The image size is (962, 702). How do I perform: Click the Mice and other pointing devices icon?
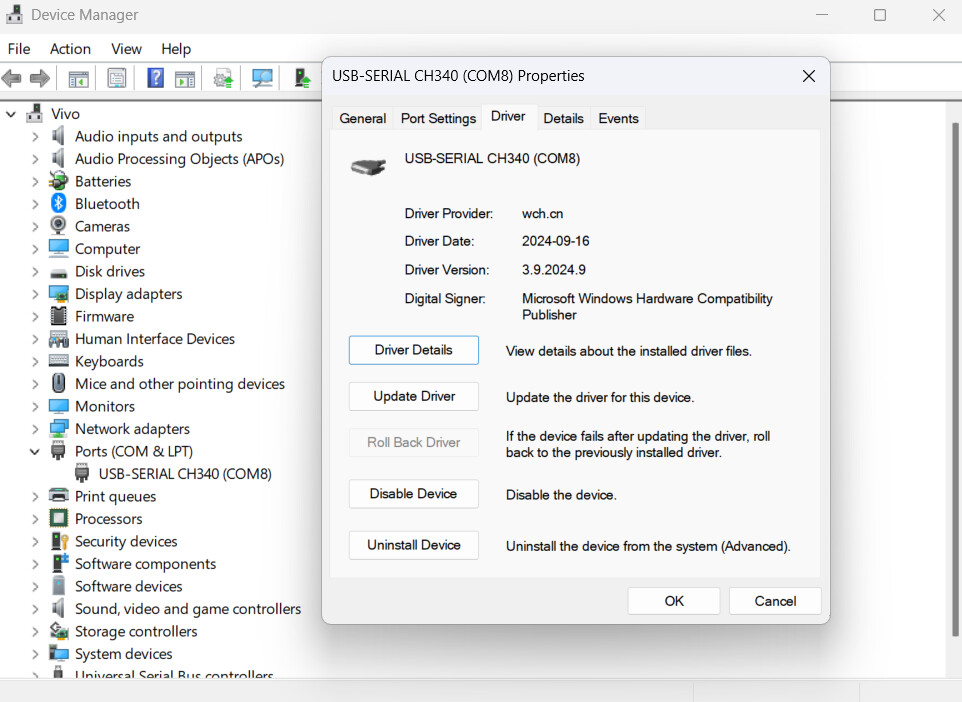[x=58, y=383]
